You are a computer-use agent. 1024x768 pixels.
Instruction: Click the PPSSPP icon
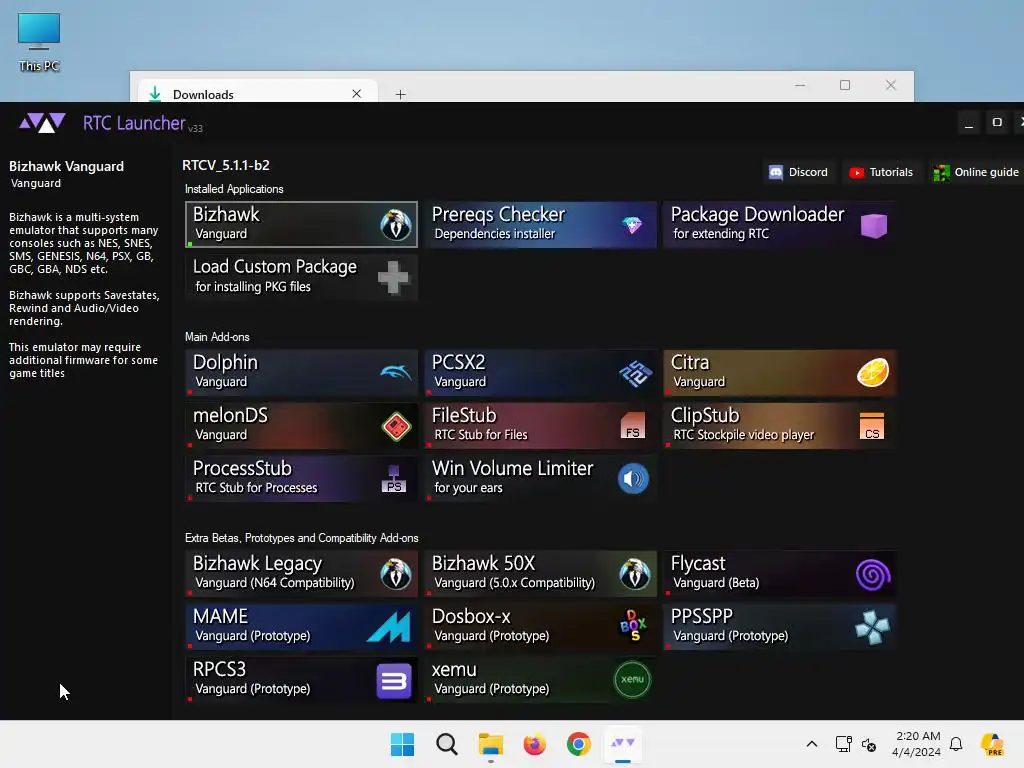872,627
